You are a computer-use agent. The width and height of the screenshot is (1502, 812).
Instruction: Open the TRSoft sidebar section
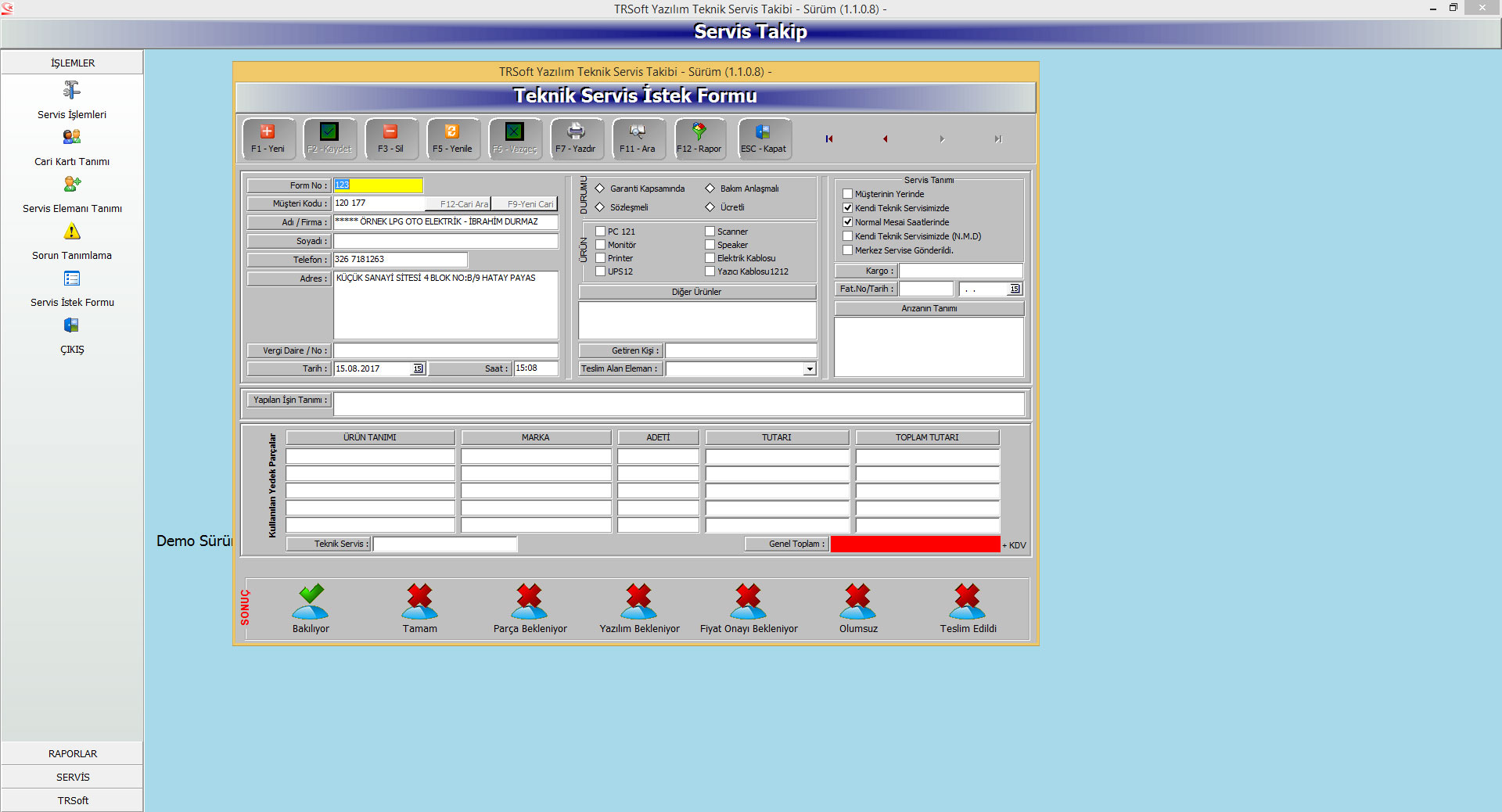pyautogui.click(x=72, y=800)
